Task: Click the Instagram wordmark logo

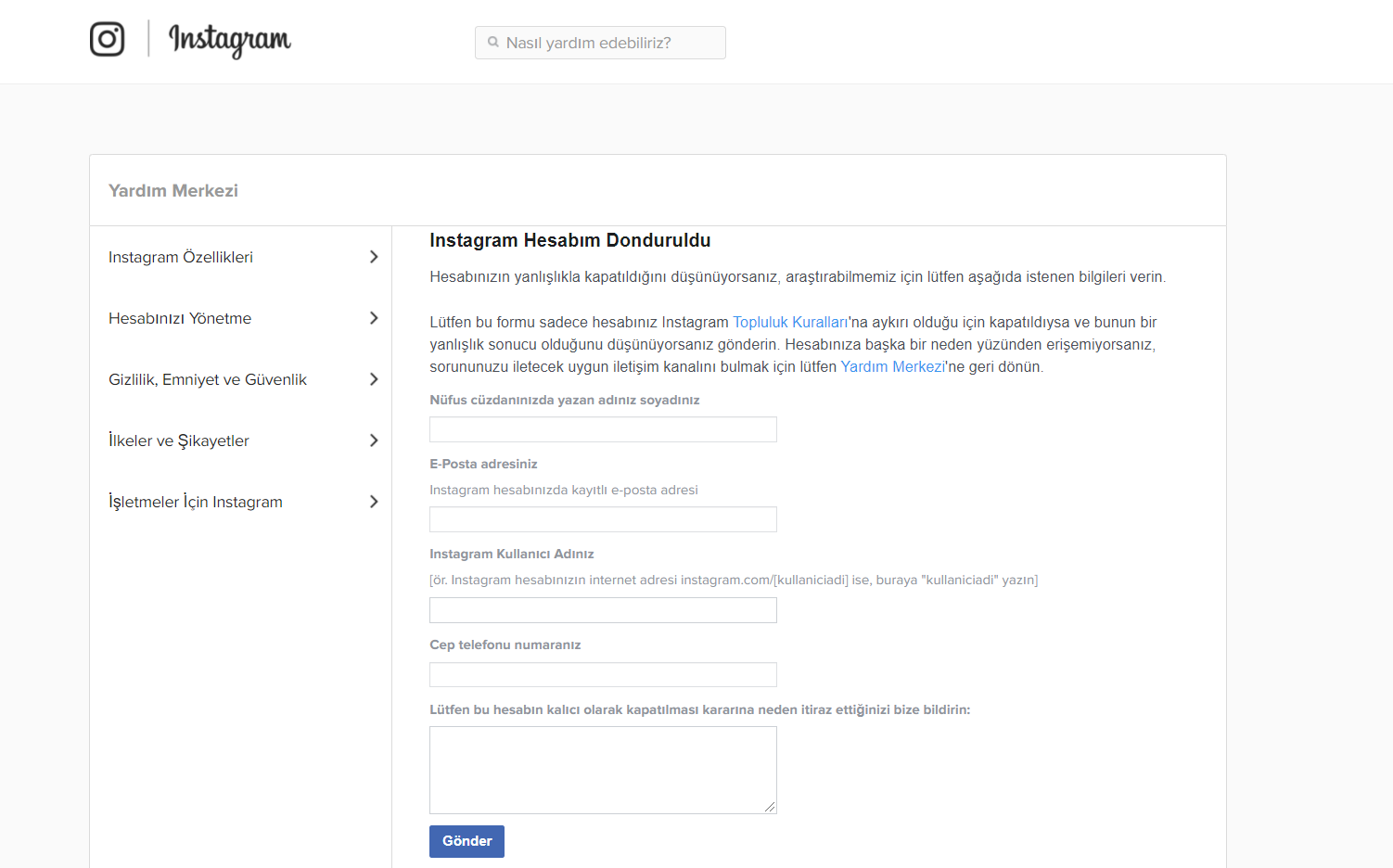Action: tap(229, 40)
